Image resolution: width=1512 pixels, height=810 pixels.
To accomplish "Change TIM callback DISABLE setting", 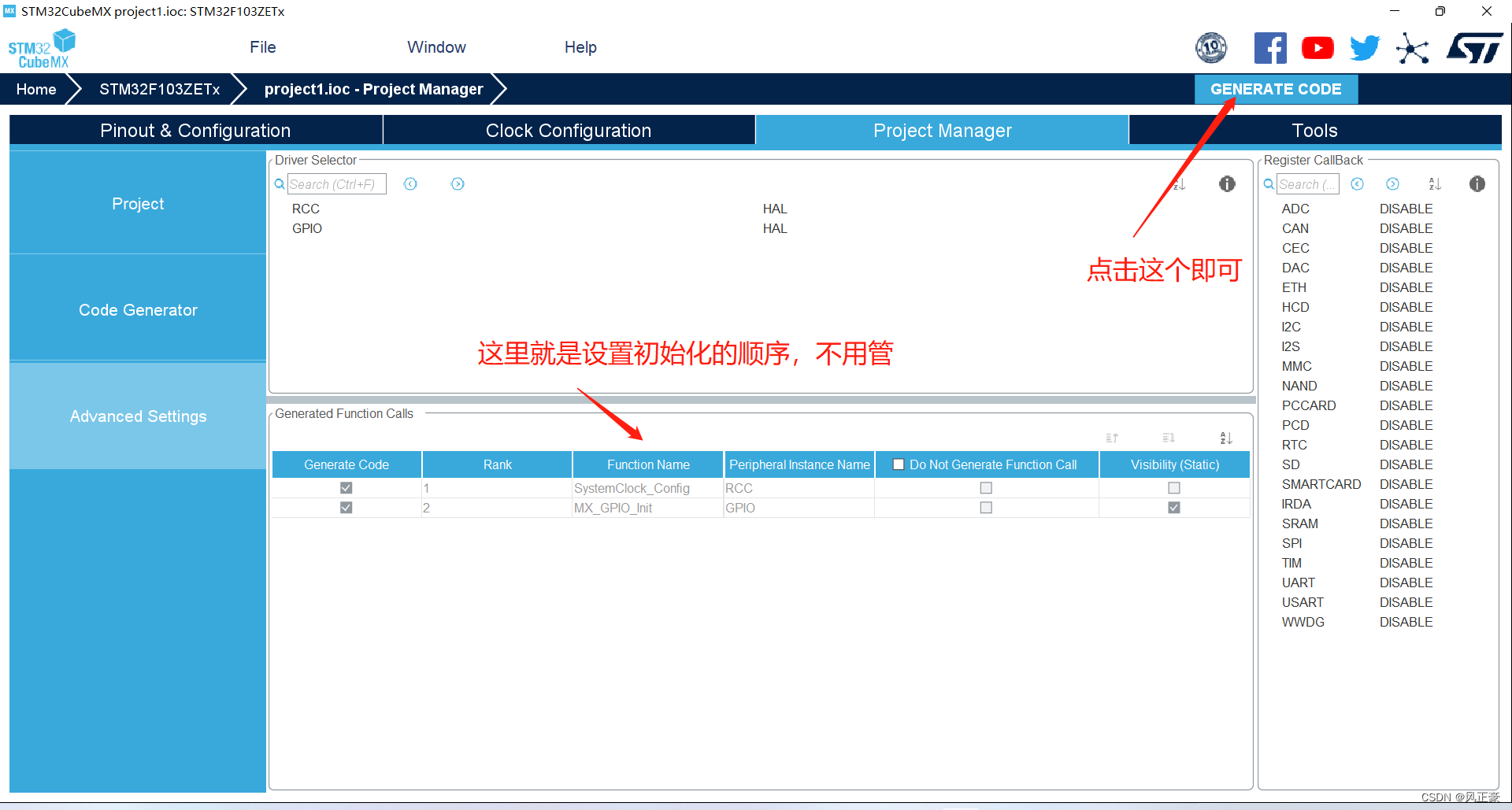I will point(1406,563).
